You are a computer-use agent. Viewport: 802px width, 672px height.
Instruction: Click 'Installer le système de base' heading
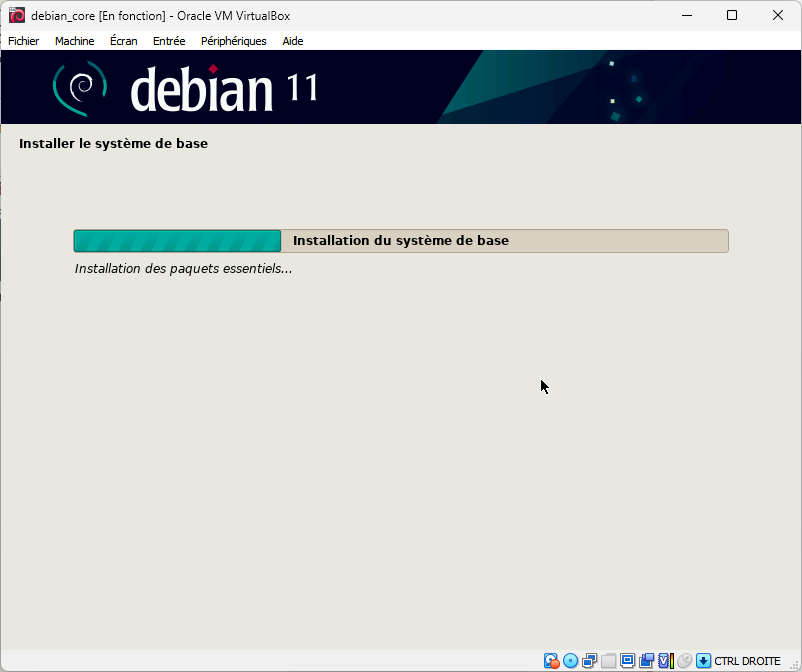tap(114, 144)
